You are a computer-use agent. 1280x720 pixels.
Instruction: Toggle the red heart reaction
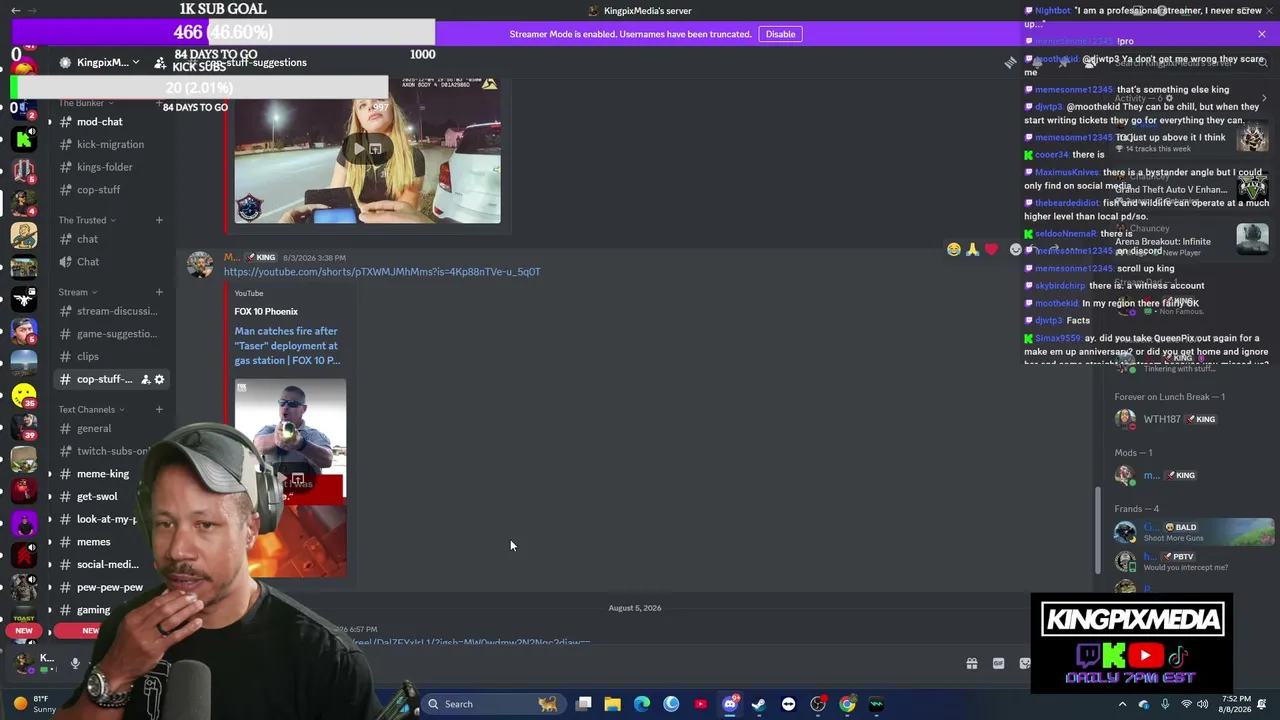click(x=991, y=249)
